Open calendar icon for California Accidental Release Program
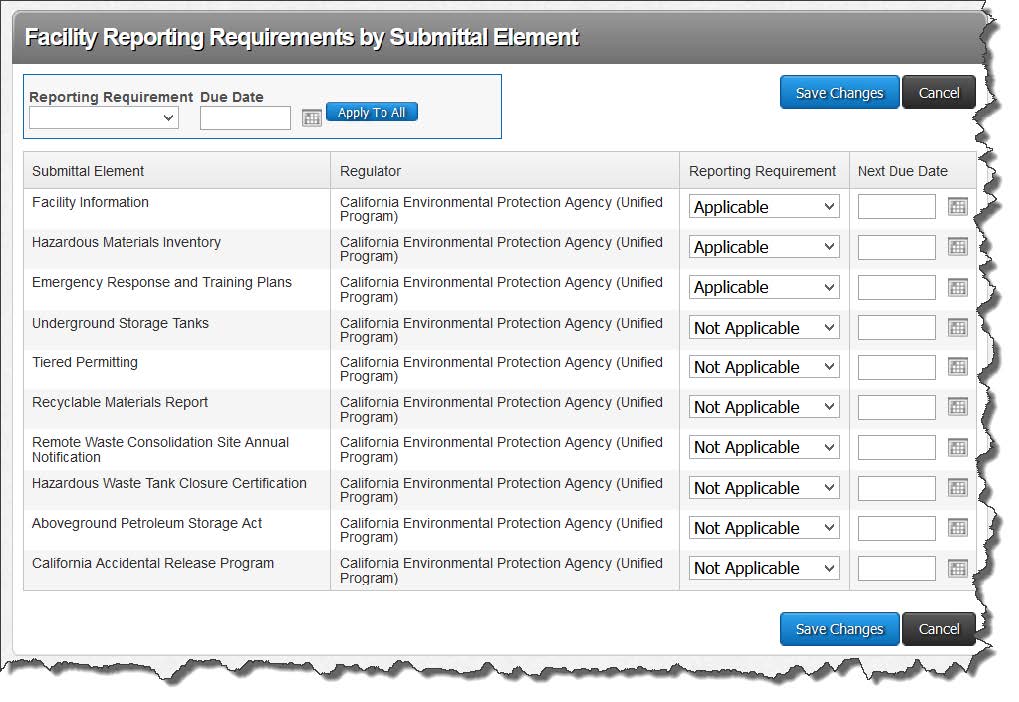The height and width of the screenshot is (702, 1019). tap(957, 569)
